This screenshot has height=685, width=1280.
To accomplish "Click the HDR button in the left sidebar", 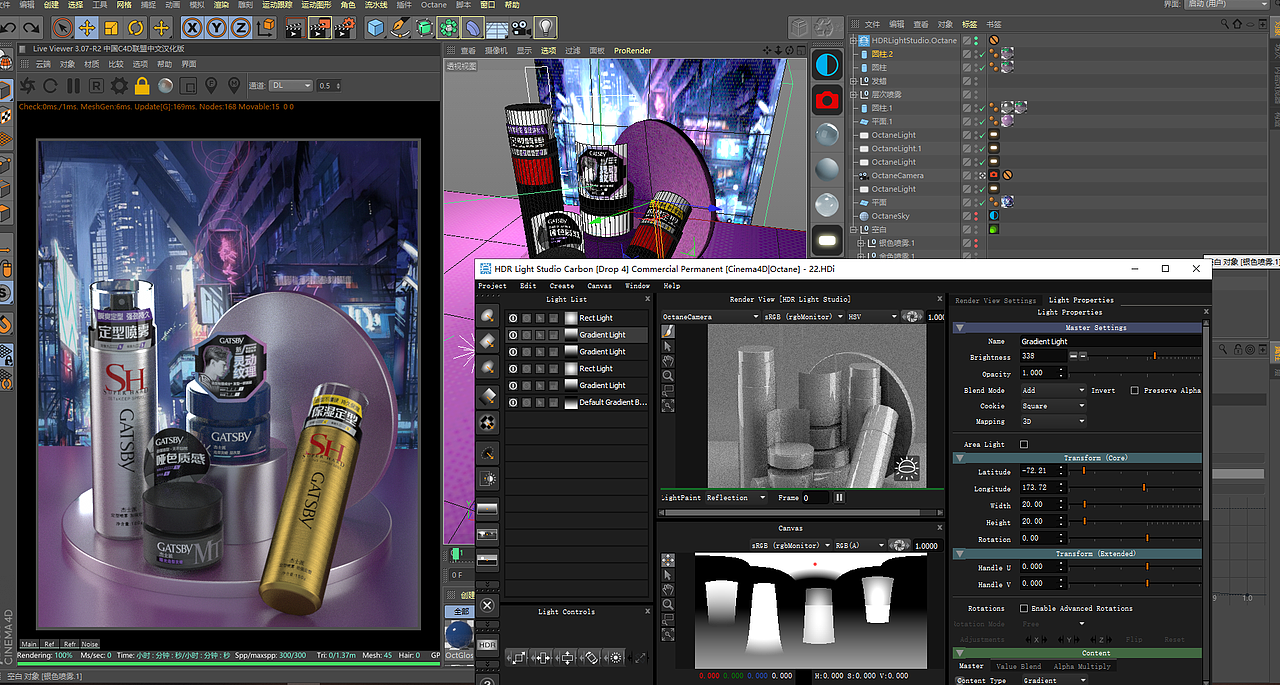I will [x=487, y=645].
